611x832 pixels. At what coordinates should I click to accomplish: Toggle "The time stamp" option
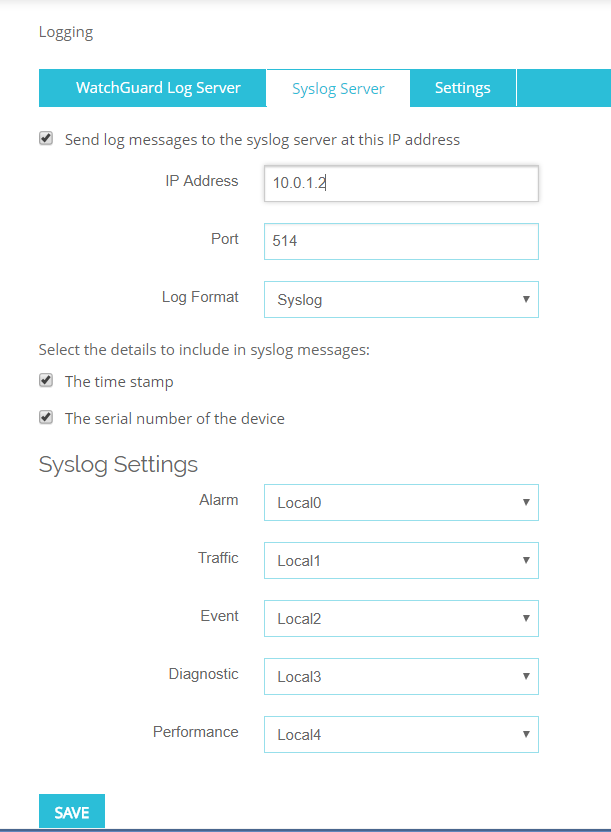click(46, 380)
